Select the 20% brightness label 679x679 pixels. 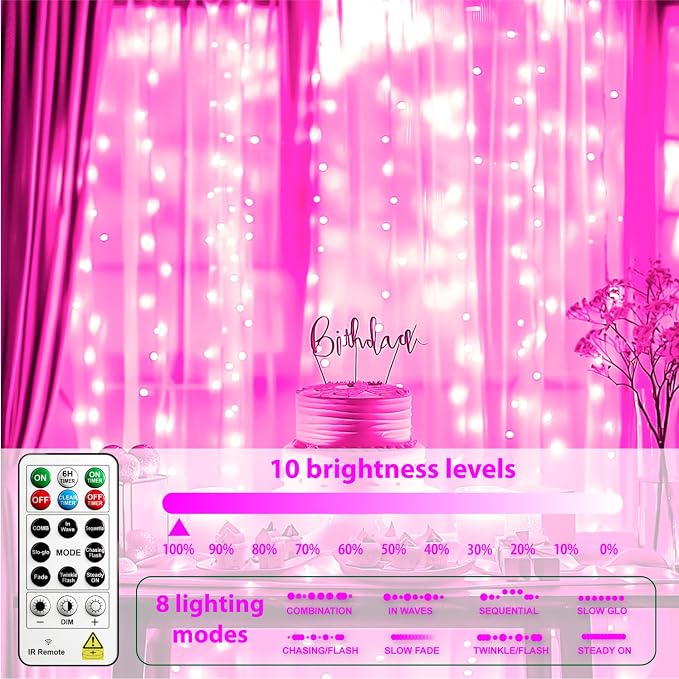click(523, 549)
